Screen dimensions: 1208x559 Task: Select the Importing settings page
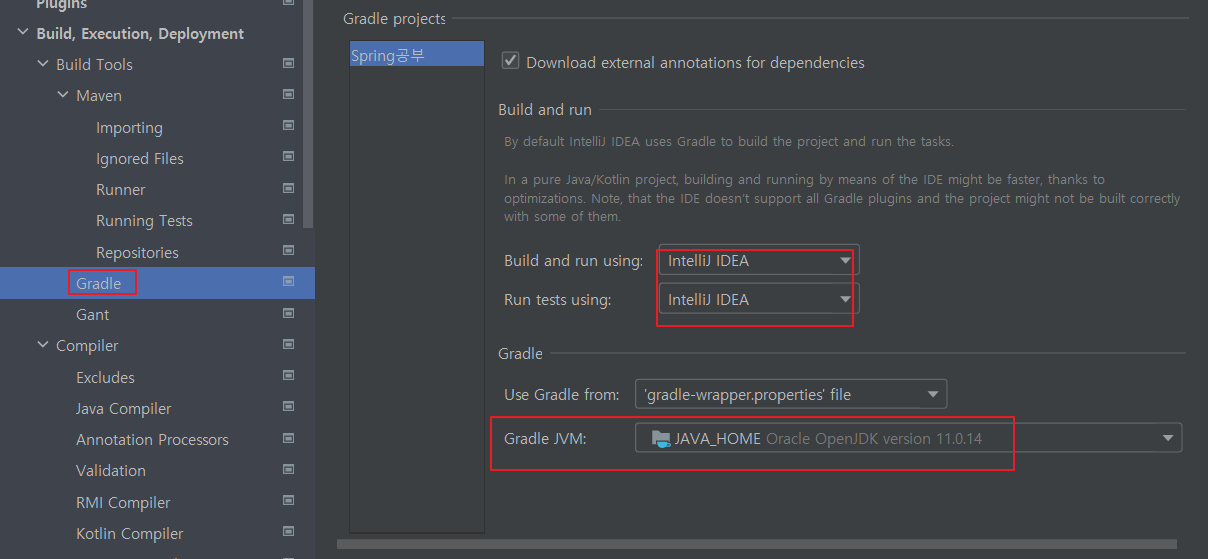[x=129, y=127]
